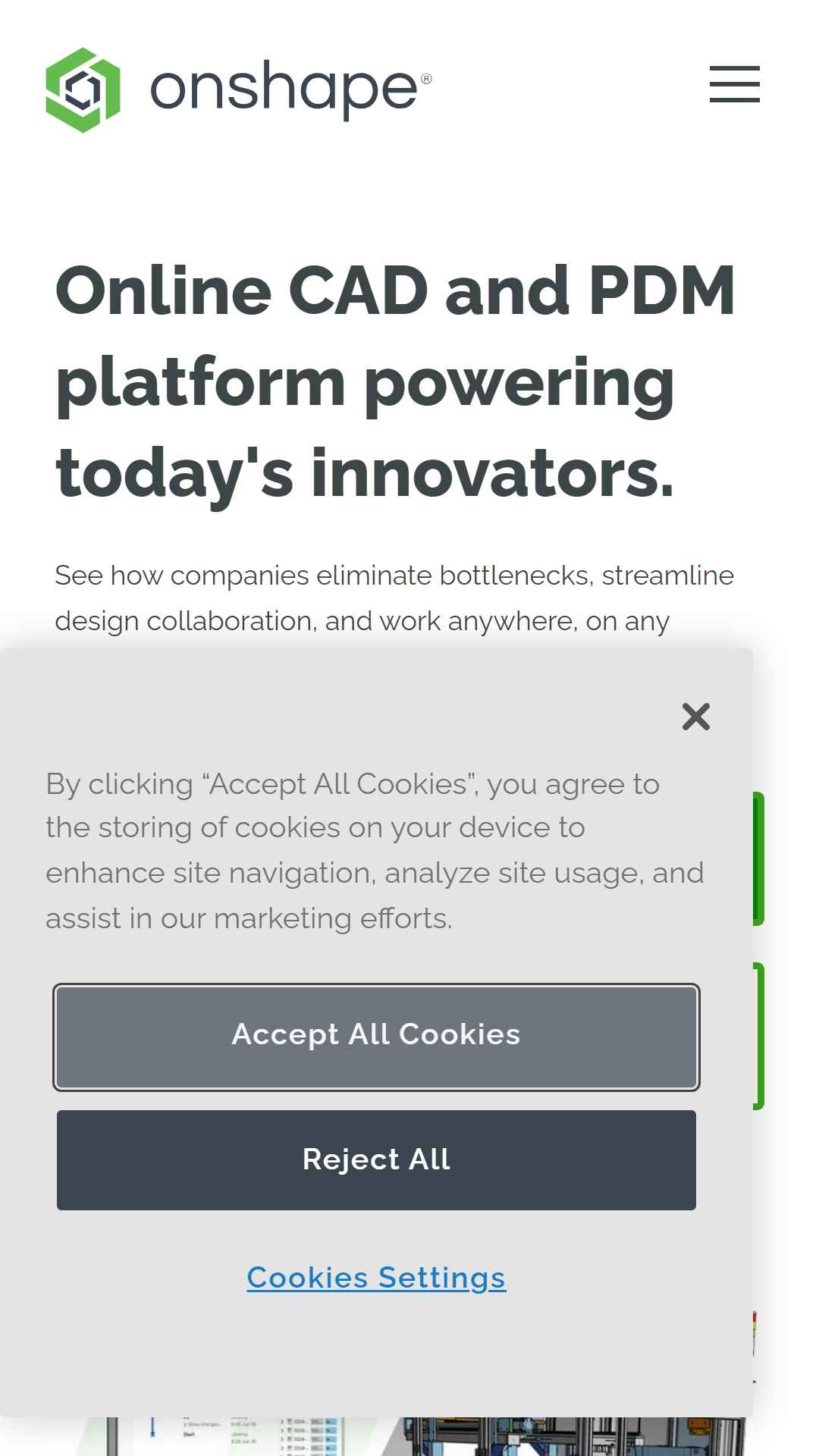Click the blue arrow in the bottom screenshot
The height and width of the screenshot is (1456, 819).
point(152,1427)
